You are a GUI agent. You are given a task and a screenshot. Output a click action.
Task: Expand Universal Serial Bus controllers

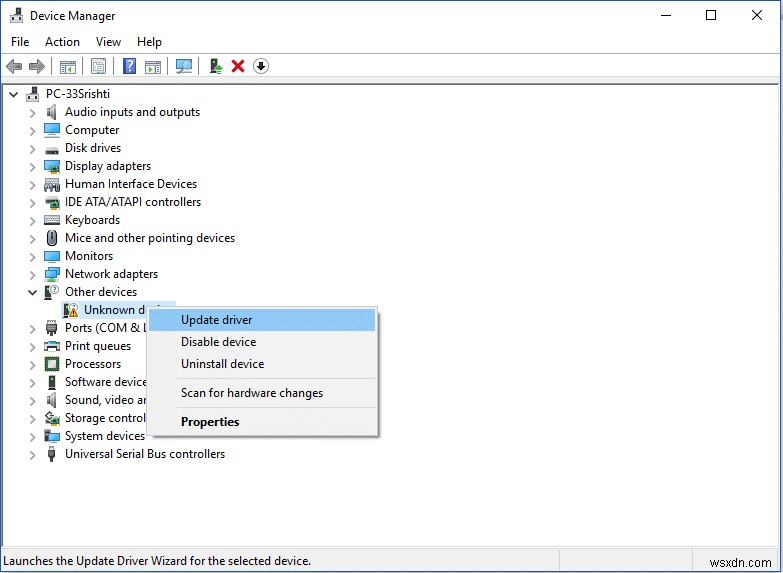pos(32,455)
